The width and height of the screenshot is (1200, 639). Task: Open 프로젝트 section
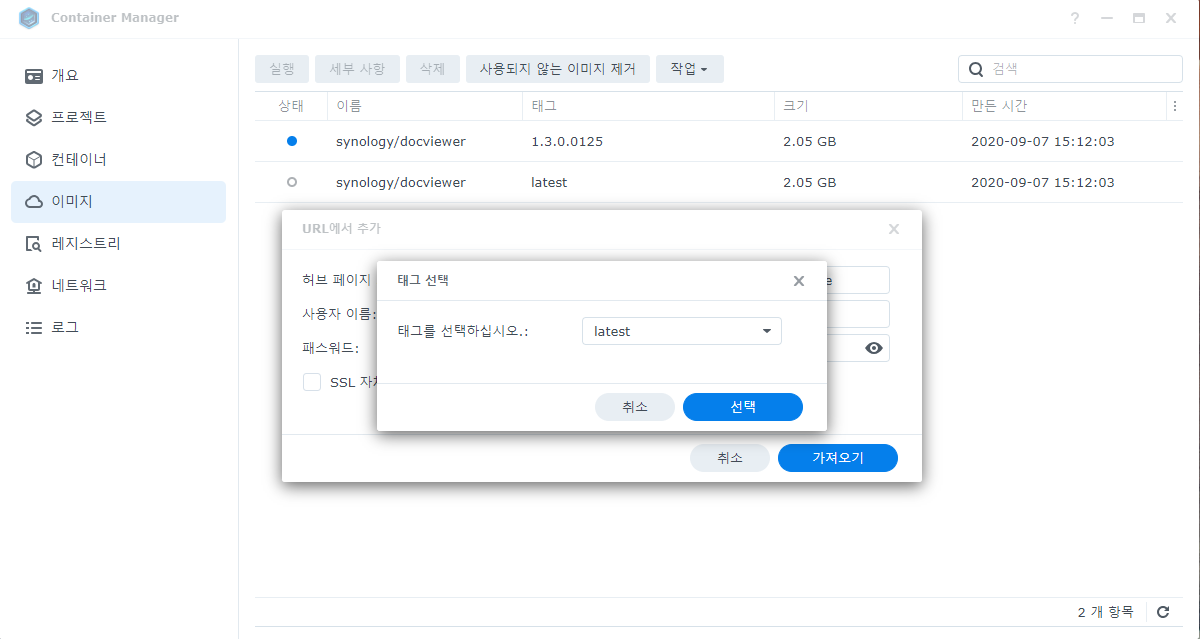pos(118,118)
